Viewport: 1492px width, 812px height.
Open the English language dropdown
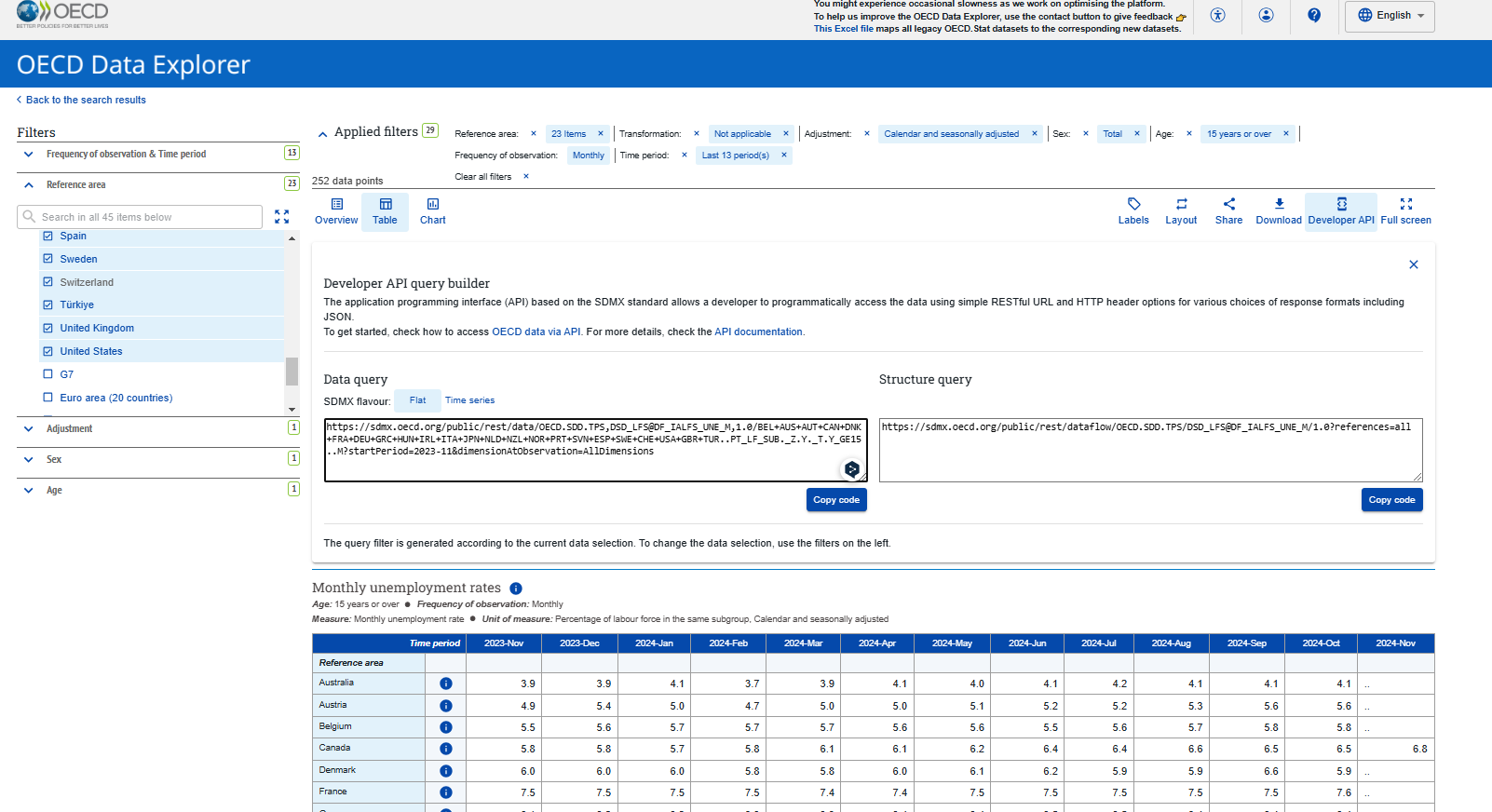[x=1390, y=16]
